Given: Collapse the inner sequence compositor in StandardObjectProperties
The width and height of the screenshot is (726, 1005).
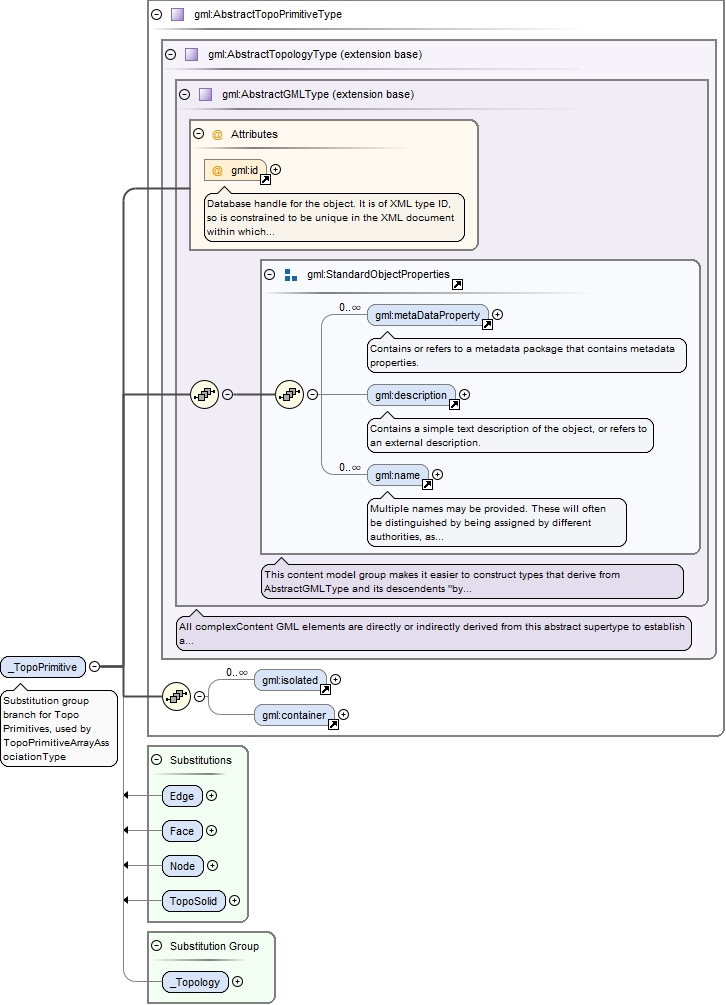Looking at the screenshot, I should pos(313,395).
